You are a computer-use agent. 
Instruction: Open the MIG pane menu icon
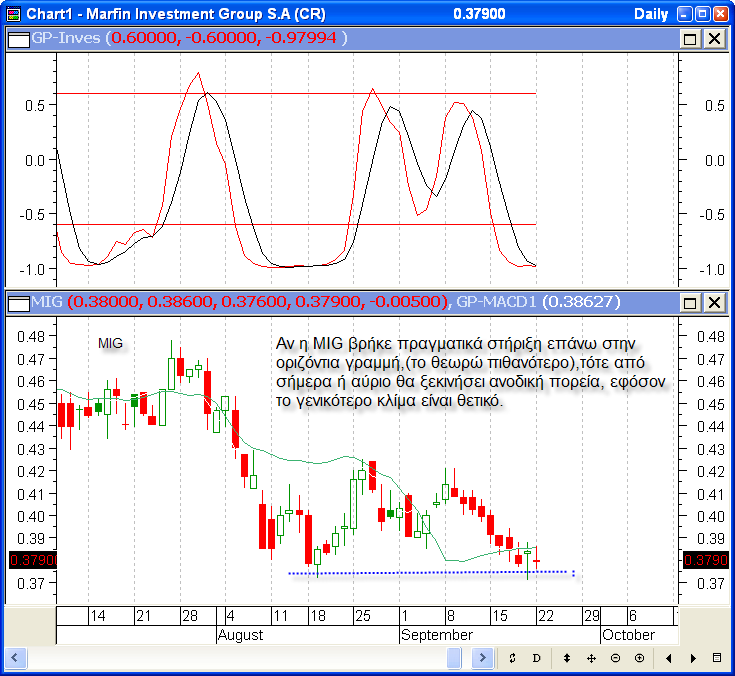(18, 302)
